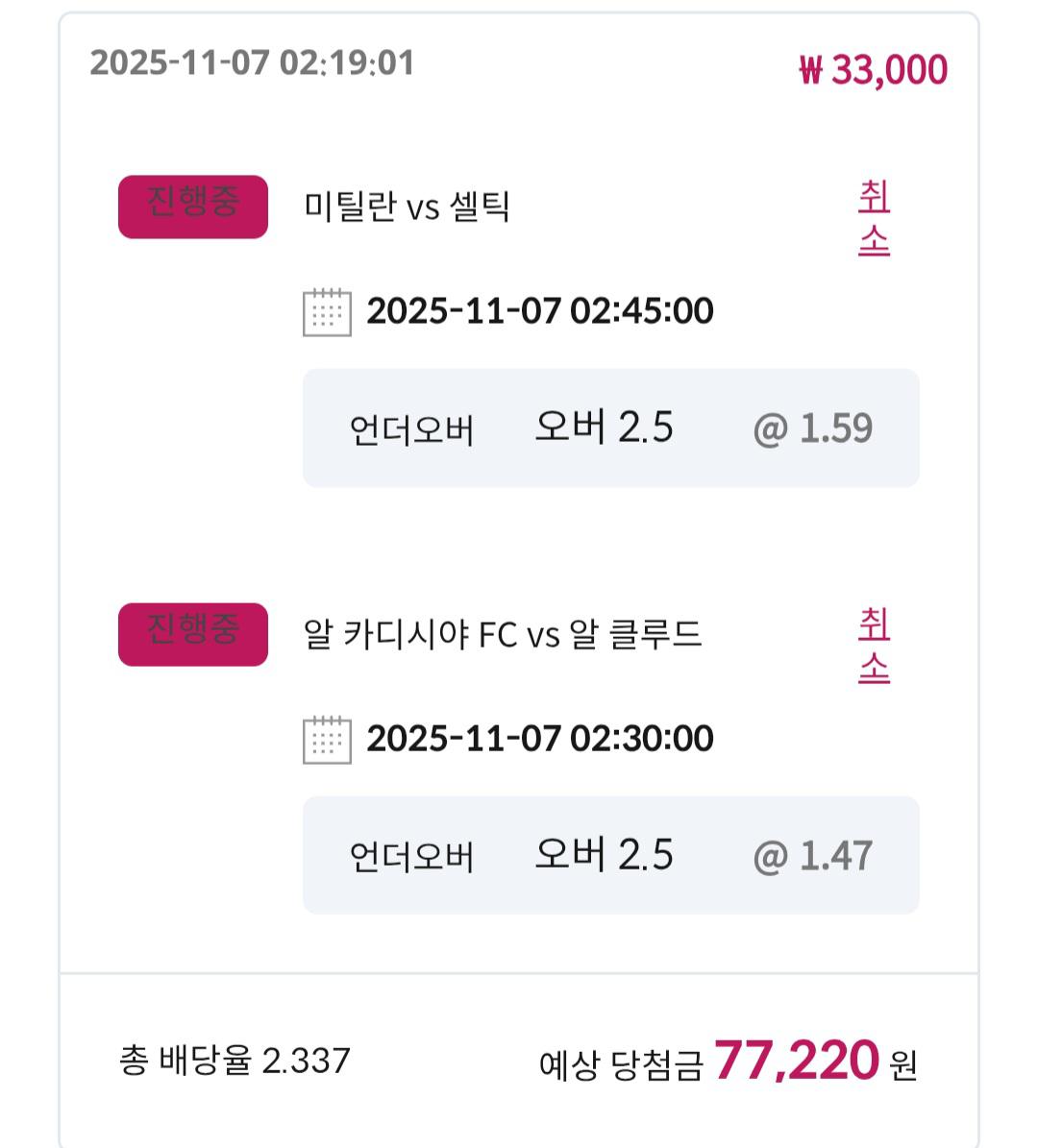
Task: Click 언더오버 label in the 미틸란 bet box
Action: (411, 430)
